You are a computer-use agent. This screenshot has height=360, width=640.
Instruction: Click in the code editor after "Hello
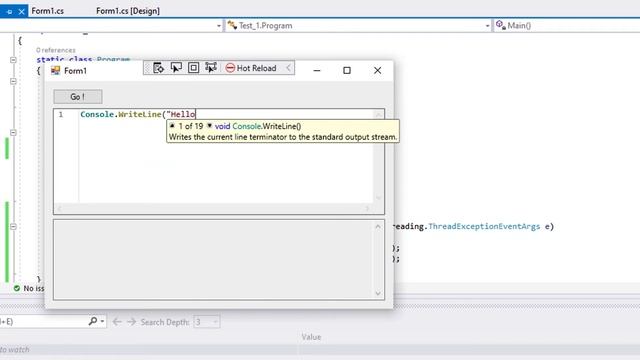[196, 114]
